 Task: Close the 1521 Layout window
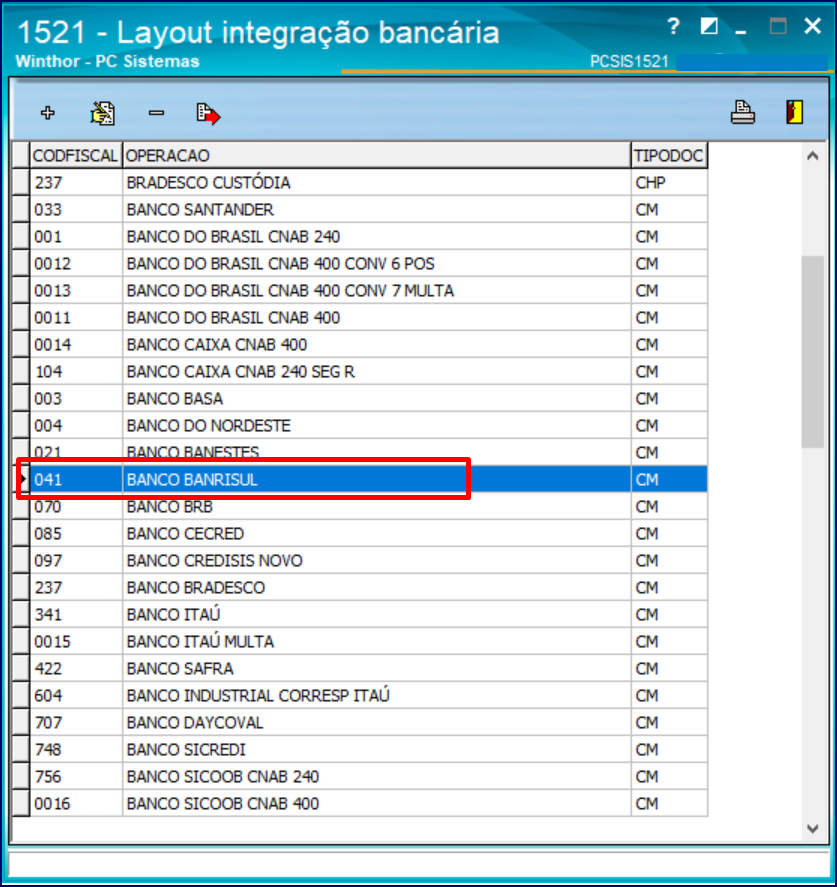[813, 26]
